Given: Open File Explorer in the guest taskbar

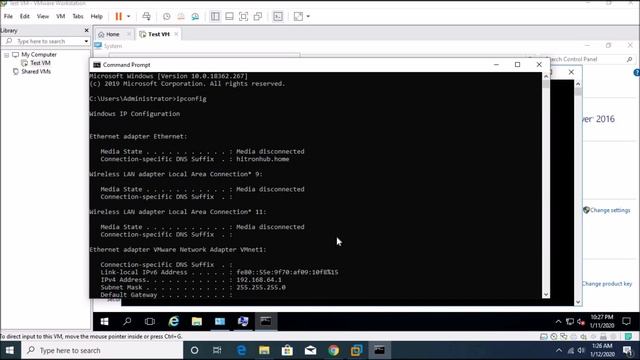Looking at the screenshot, I should 197,322.
